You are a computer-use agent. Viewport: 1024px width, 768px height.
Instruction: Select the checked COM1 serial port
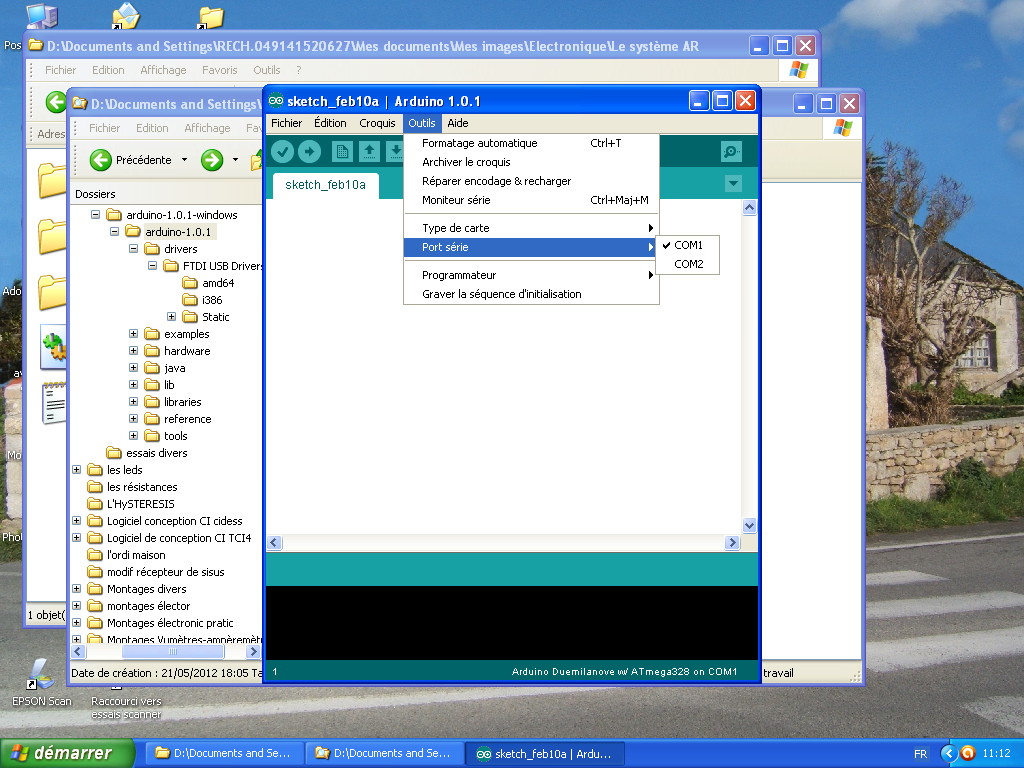point(688,245)
